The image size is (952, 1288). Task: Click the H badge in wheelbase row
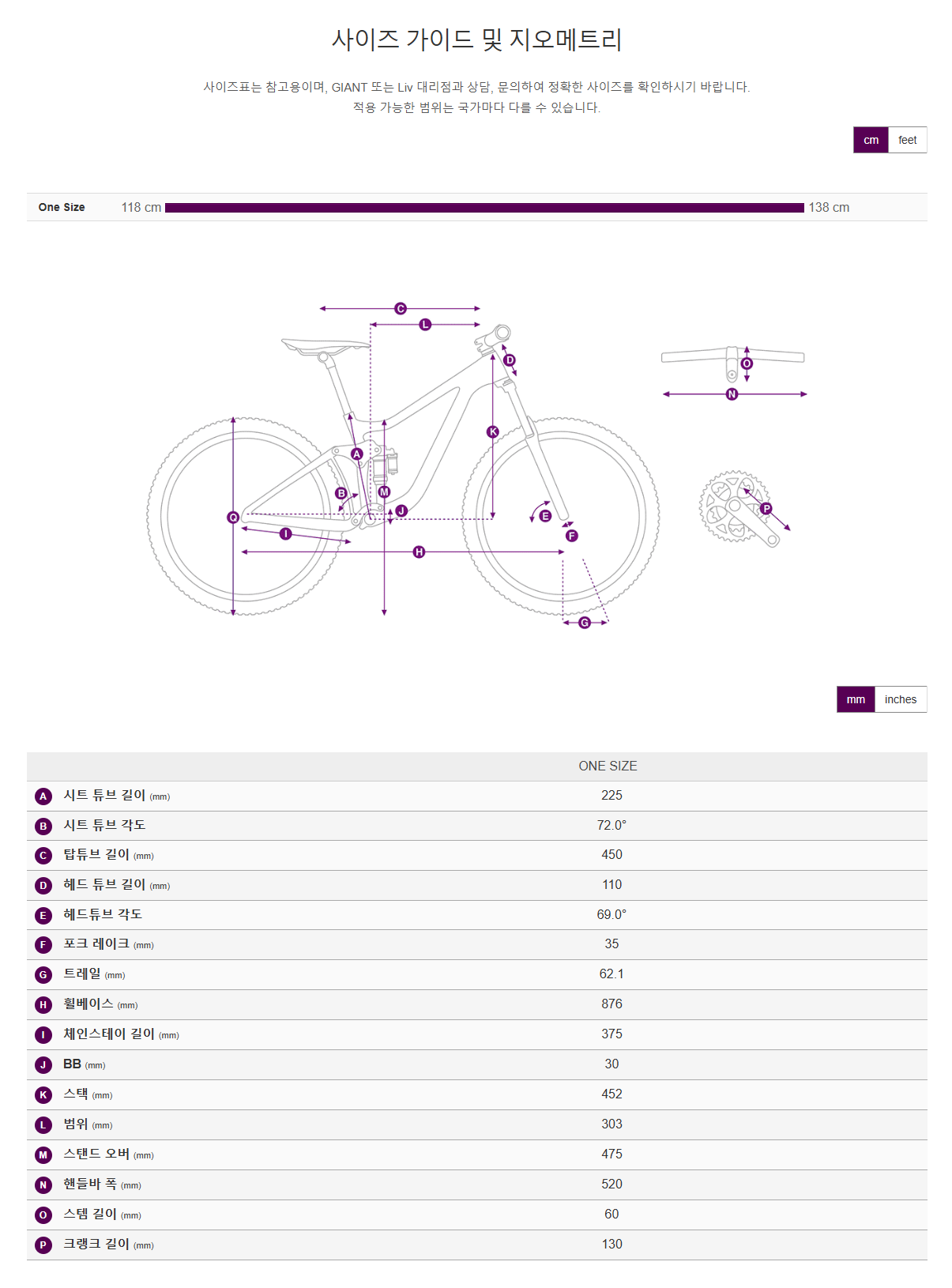43,1005
